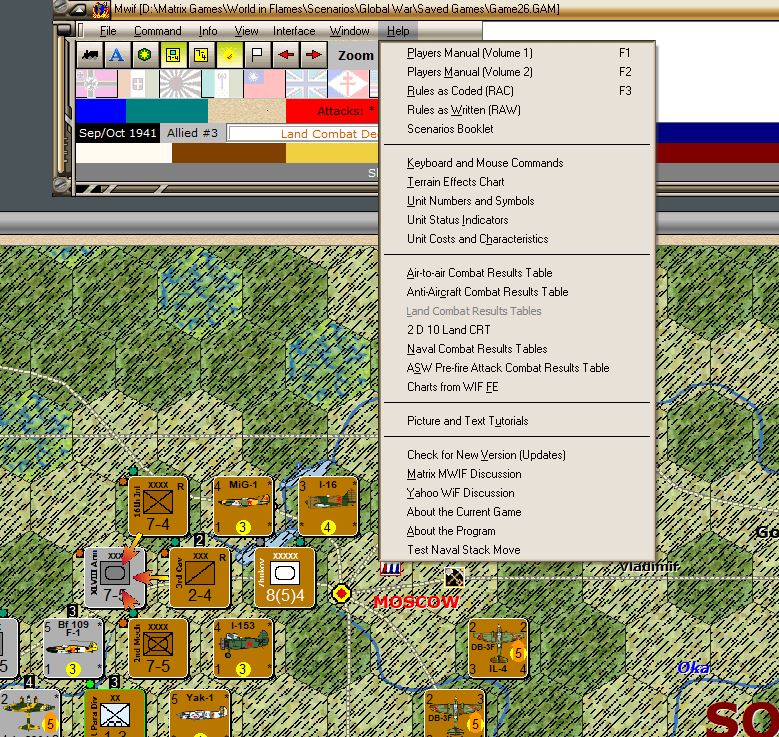Click the red left arrow toolbar button
This screenshot has width=779, height=737.
coord(285,55)
